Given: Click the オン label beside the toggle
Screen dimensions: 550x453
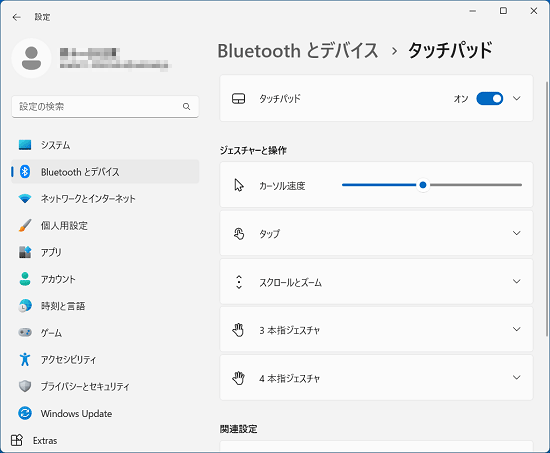Looking at the screenshot, I should point(461,99).
